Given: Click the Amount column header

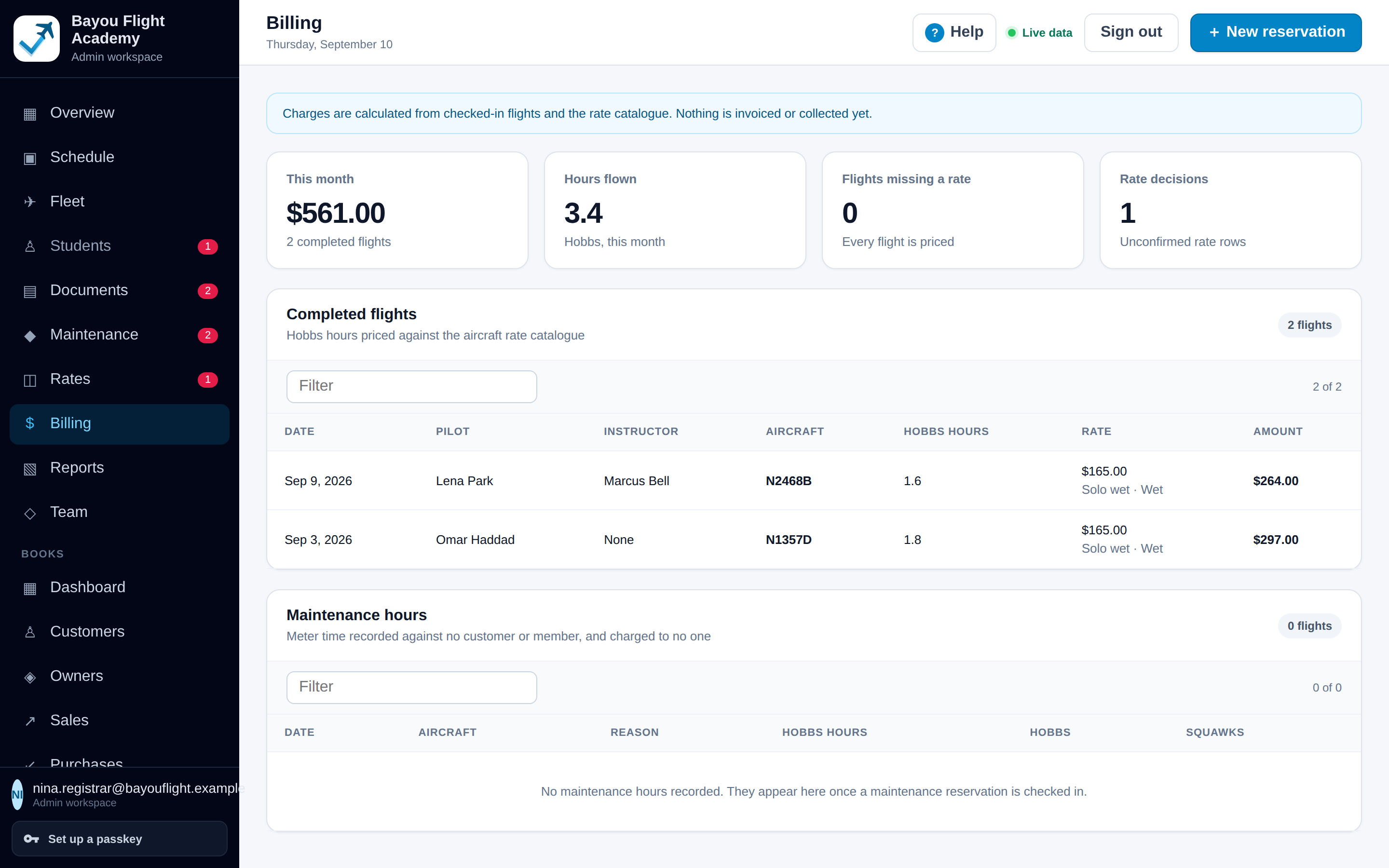Looking at the screenshot, I should [x=1278, y=431].
